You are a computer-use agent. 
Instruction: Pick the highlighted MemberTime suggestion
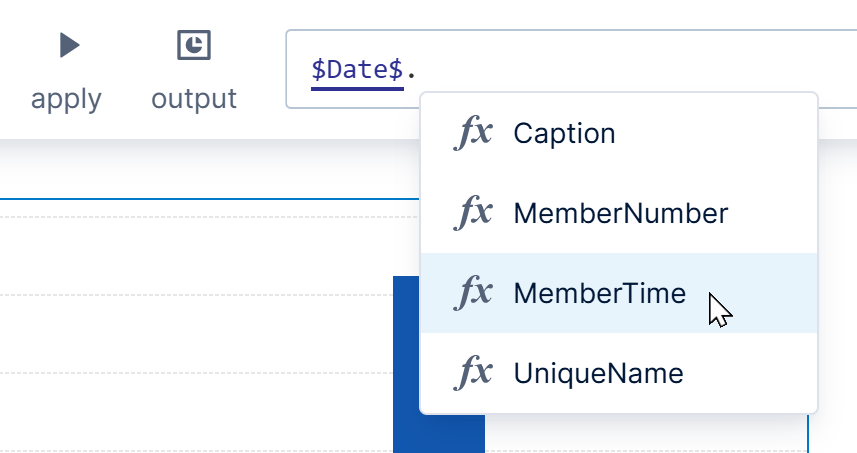(x=599, y=293)
